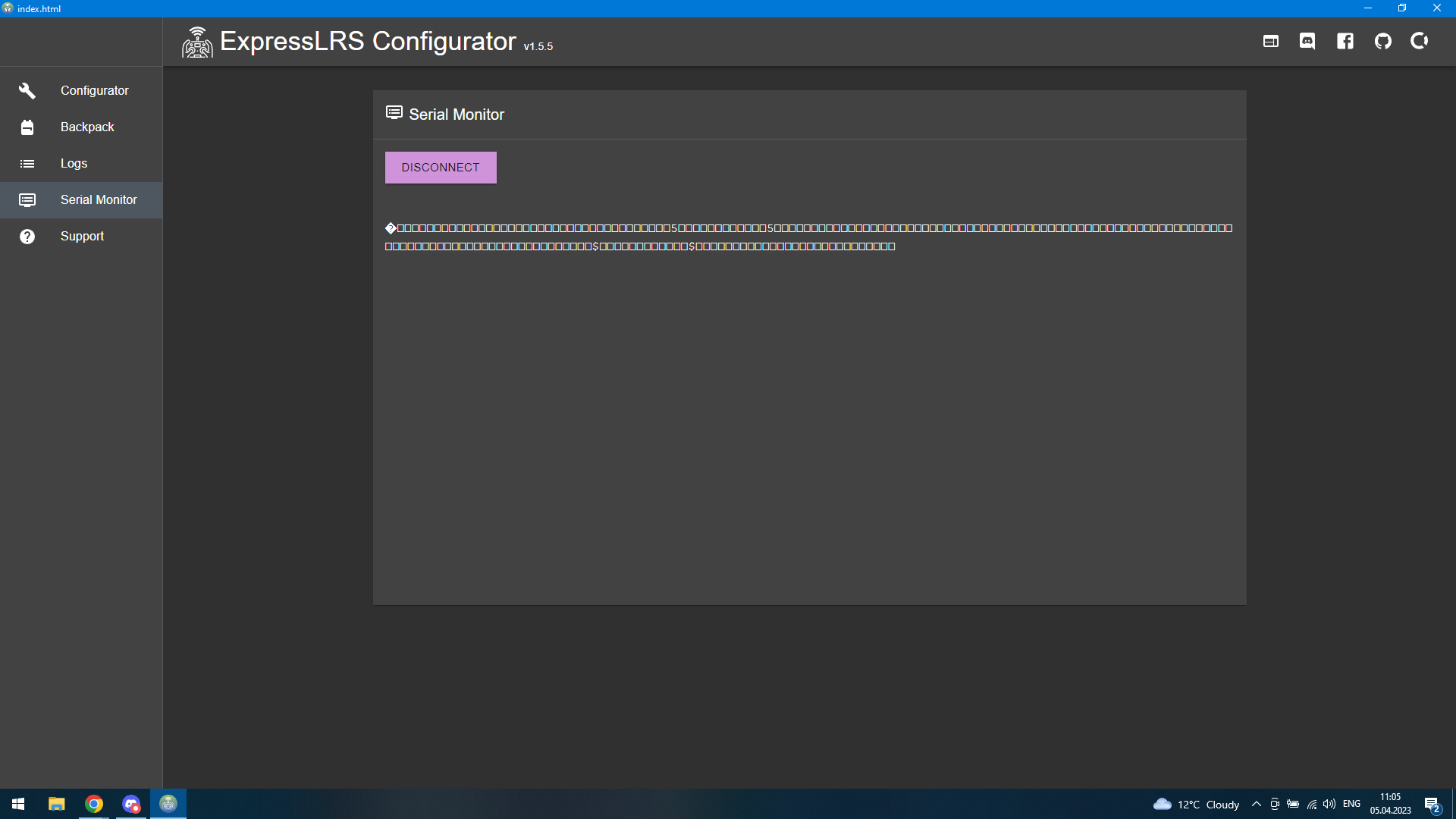Show hidden system tray icons
Viewport: 1456px width, 819px height.
(x=1257, y=804)
